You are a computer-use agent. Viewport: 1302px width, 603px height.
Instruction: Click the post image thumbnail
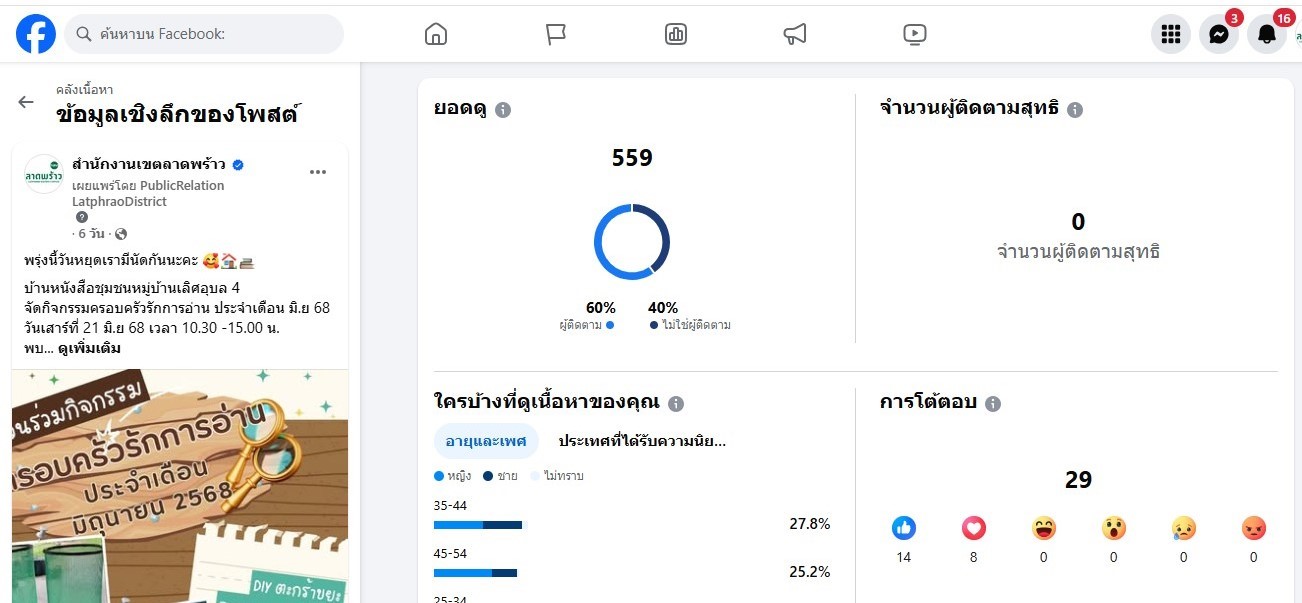[x=180, y=485]
